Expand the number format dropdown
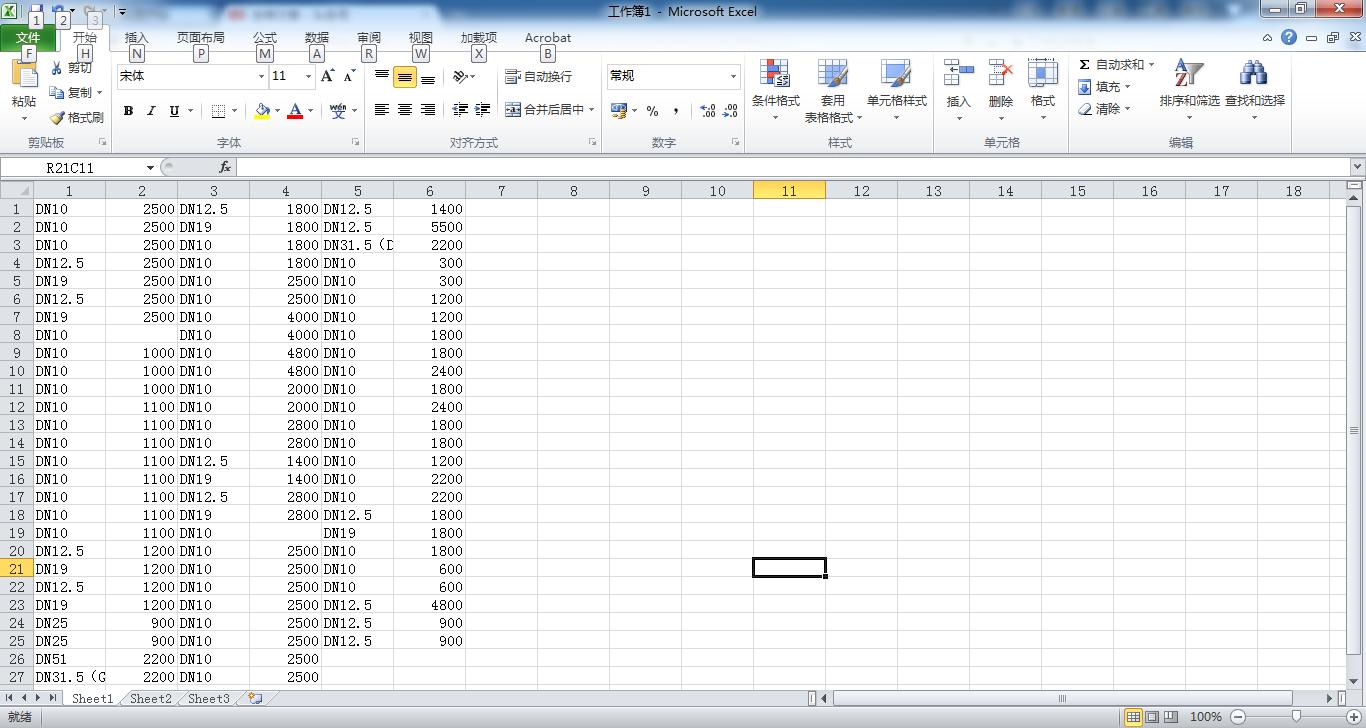Viewport: 1366px width, 728px height. pos(733,76)
